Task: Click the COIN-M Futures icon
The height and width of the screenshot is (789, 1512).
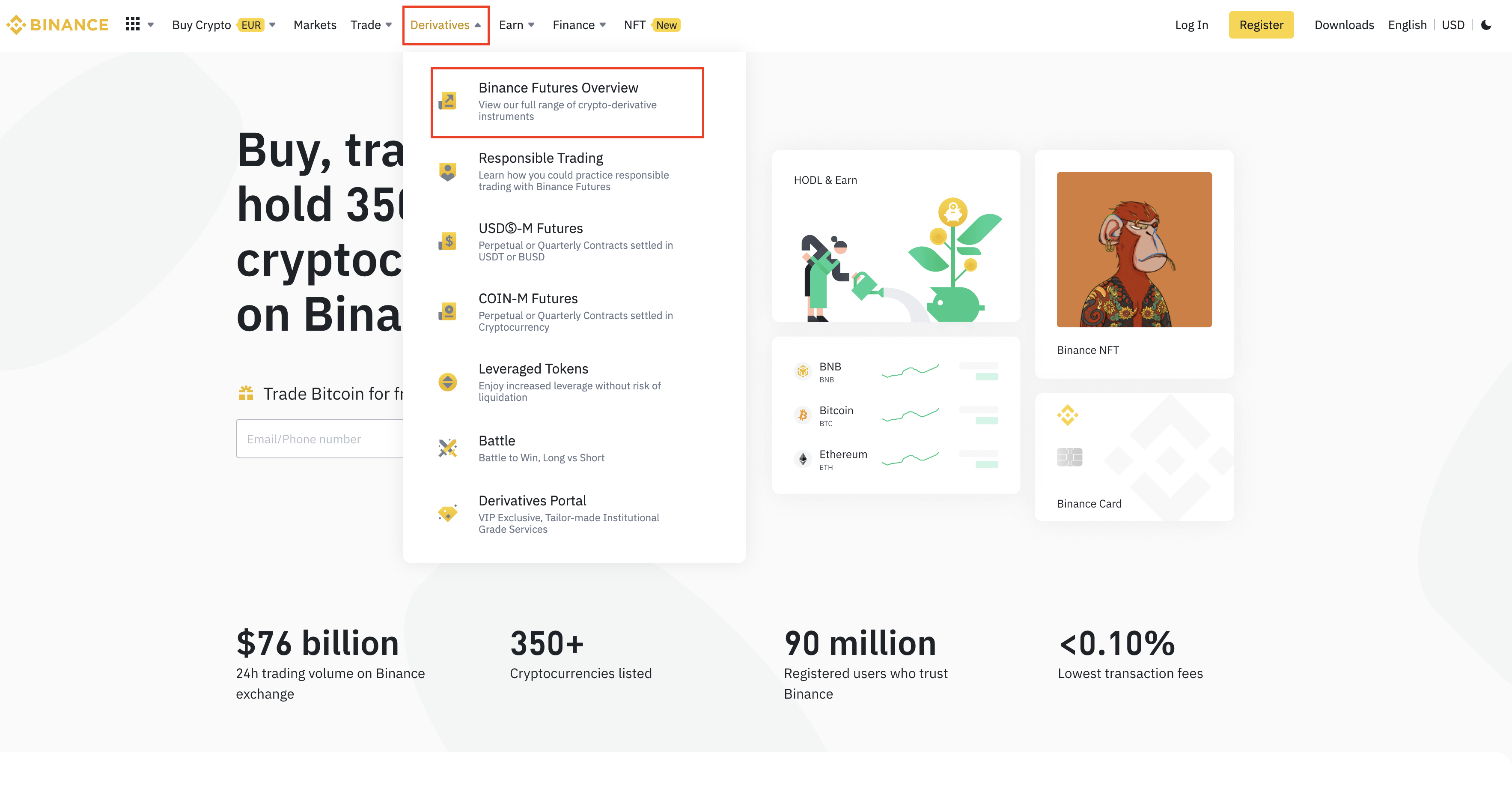Action: (x=447, y=312)
